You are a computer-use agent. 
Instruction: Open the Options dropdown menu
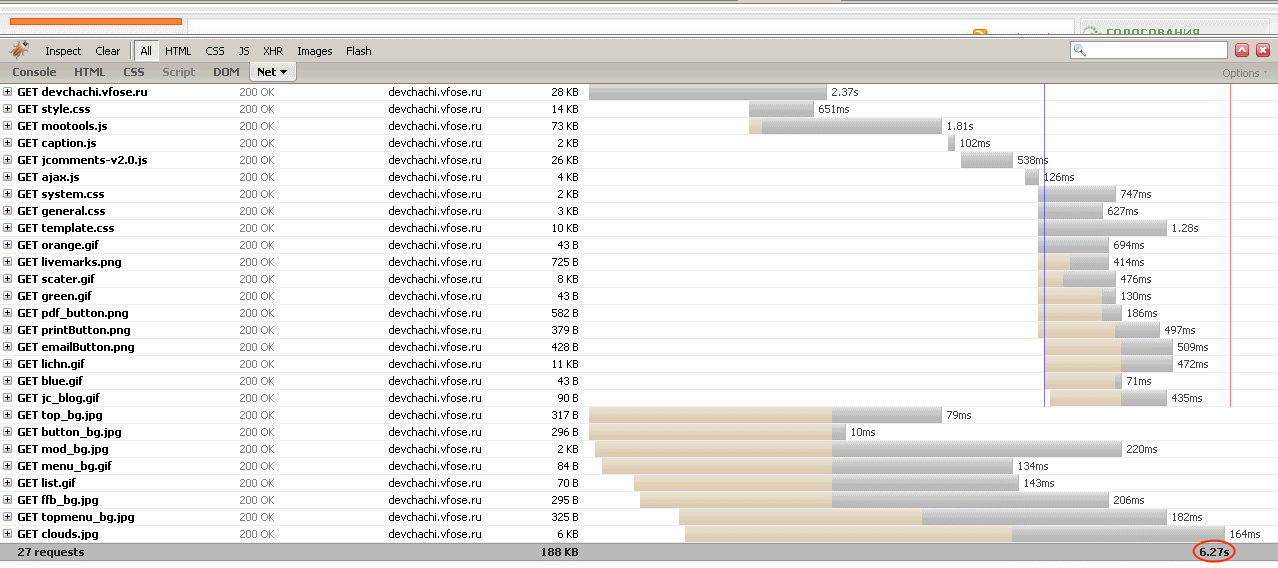click(1244, 73)
